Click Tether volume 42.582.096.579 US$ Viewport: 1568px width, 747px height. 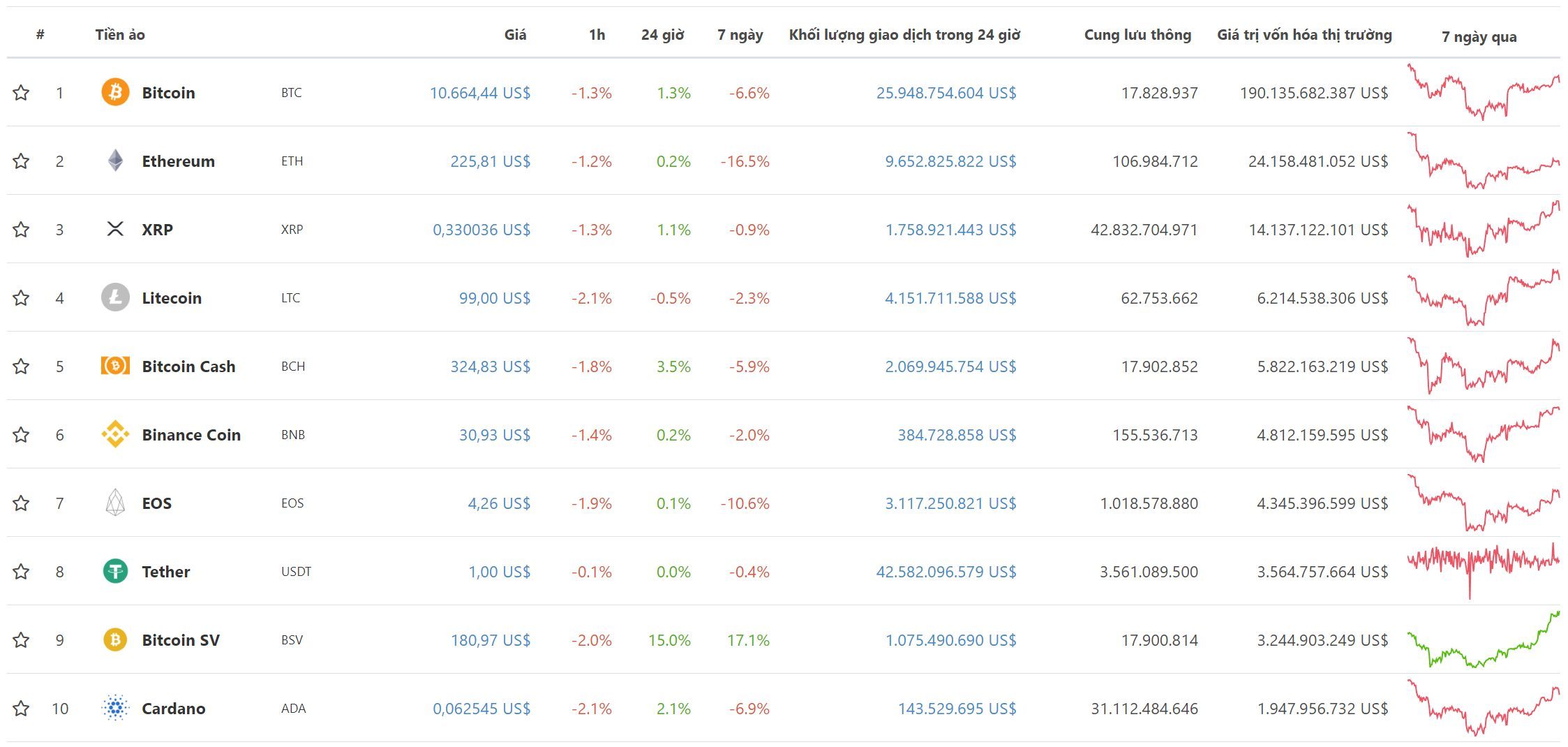click(x=946, y=571)
